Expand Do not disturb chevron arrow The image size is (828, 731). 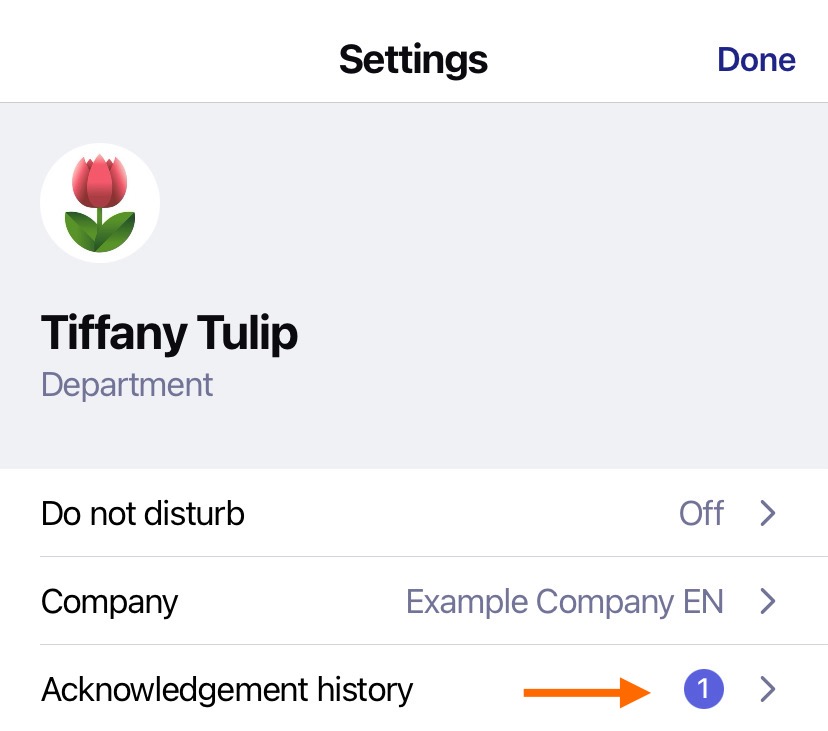(x=768, y=513)
